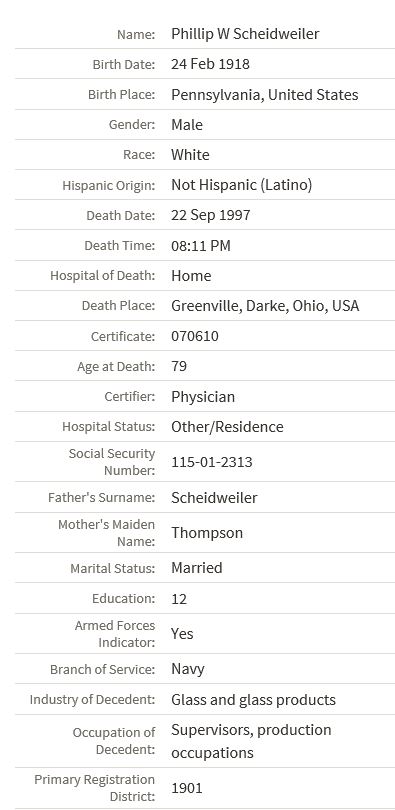Click the Race value White

190,154
